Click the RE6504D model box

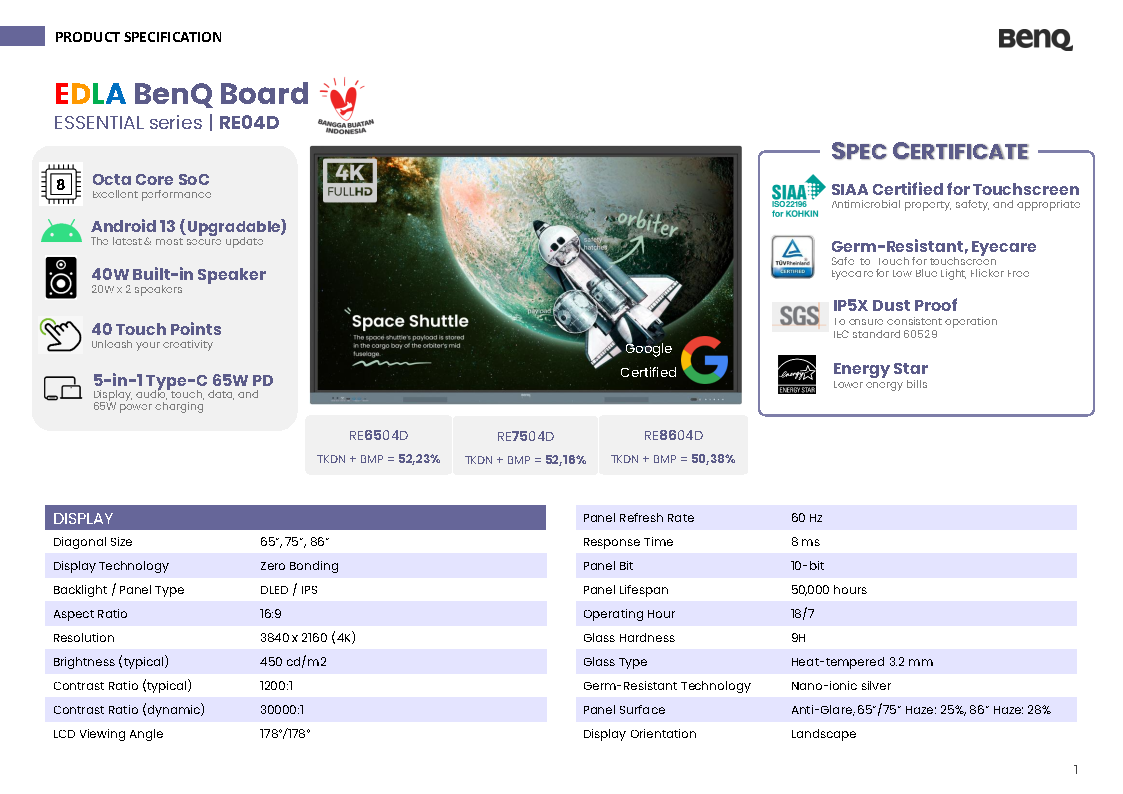click(x=378, y=445)
